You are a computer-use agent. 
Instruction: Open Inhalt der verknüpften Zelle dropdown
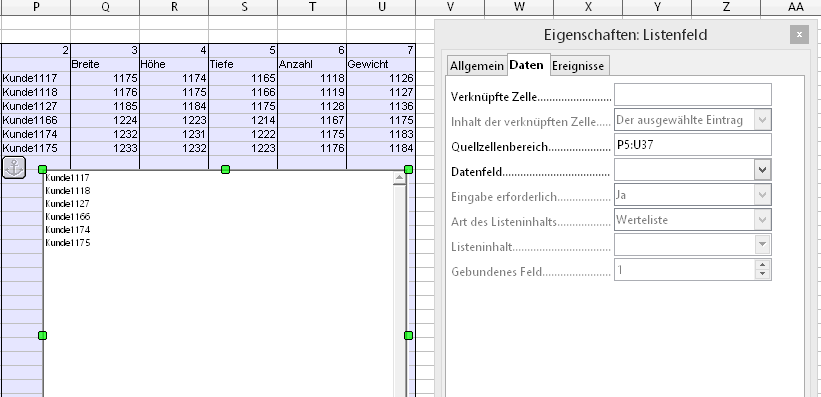762,120
